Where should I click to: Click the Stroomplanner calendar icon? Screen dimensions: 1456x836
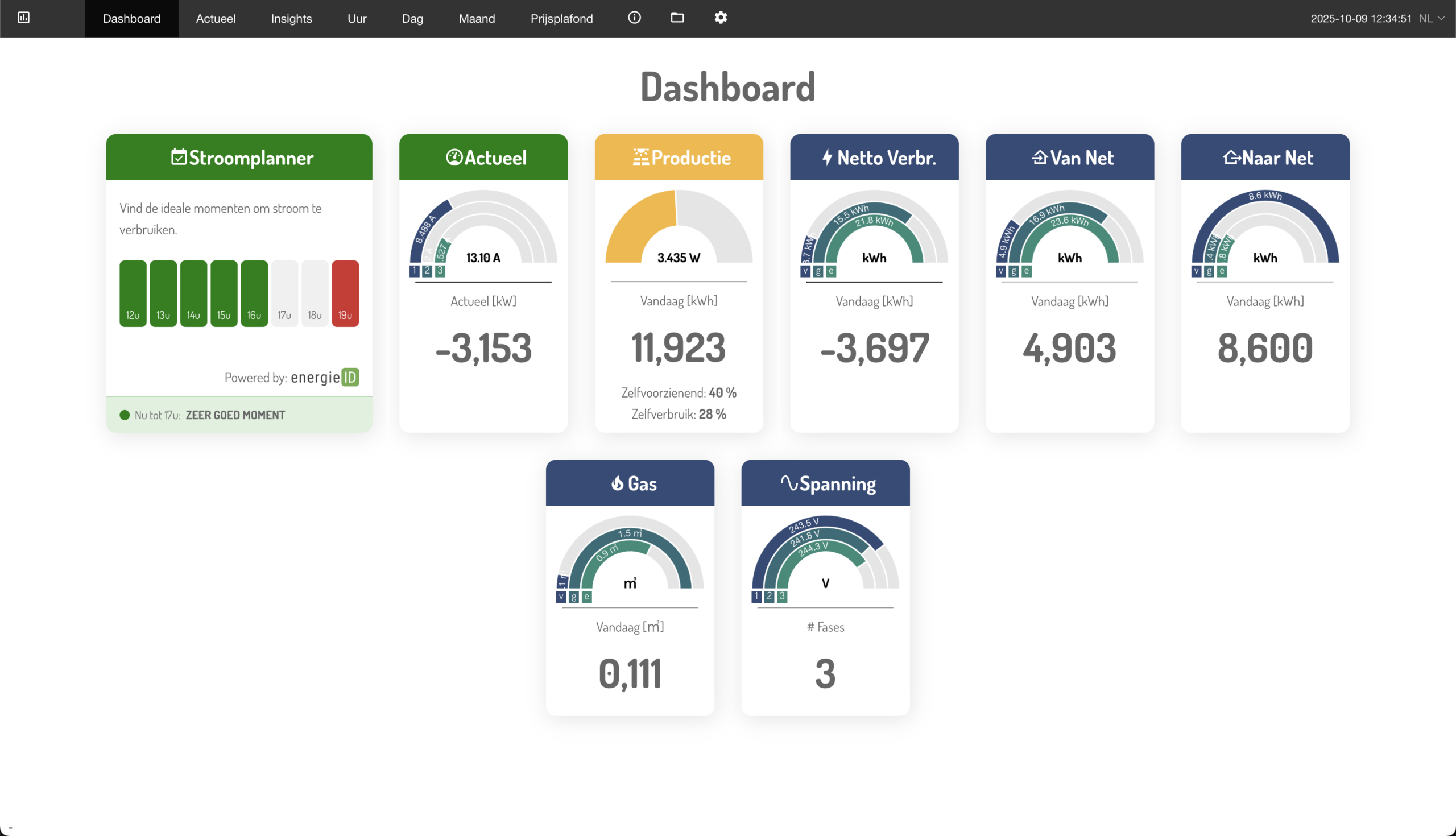pyautogui.click(x=179, y=157)
